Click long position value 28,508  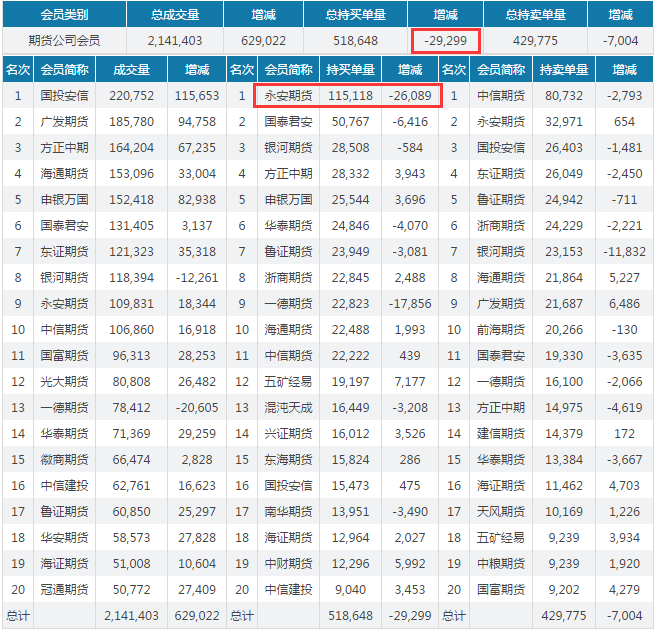(x=350, y=147)
